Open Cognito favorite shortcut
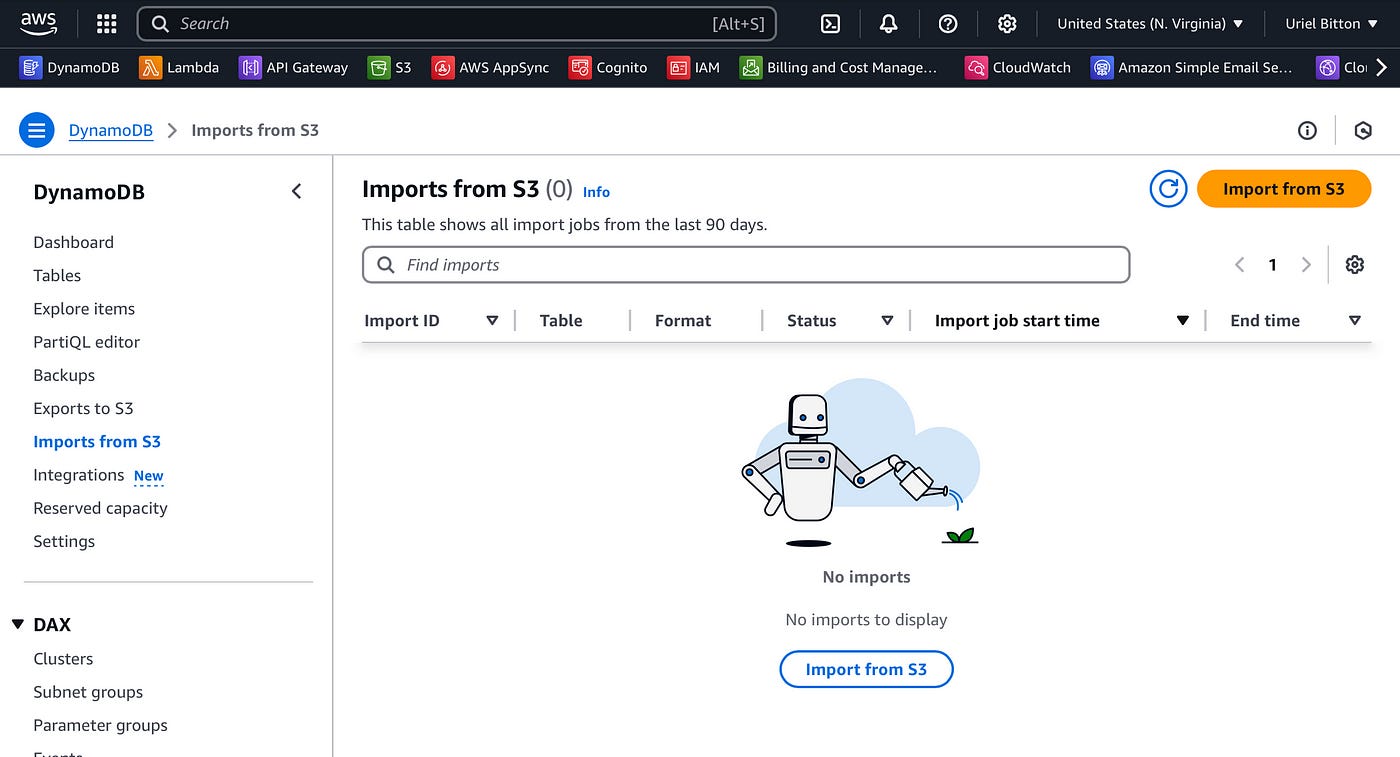1400x757 pixels. click(608, 67)
